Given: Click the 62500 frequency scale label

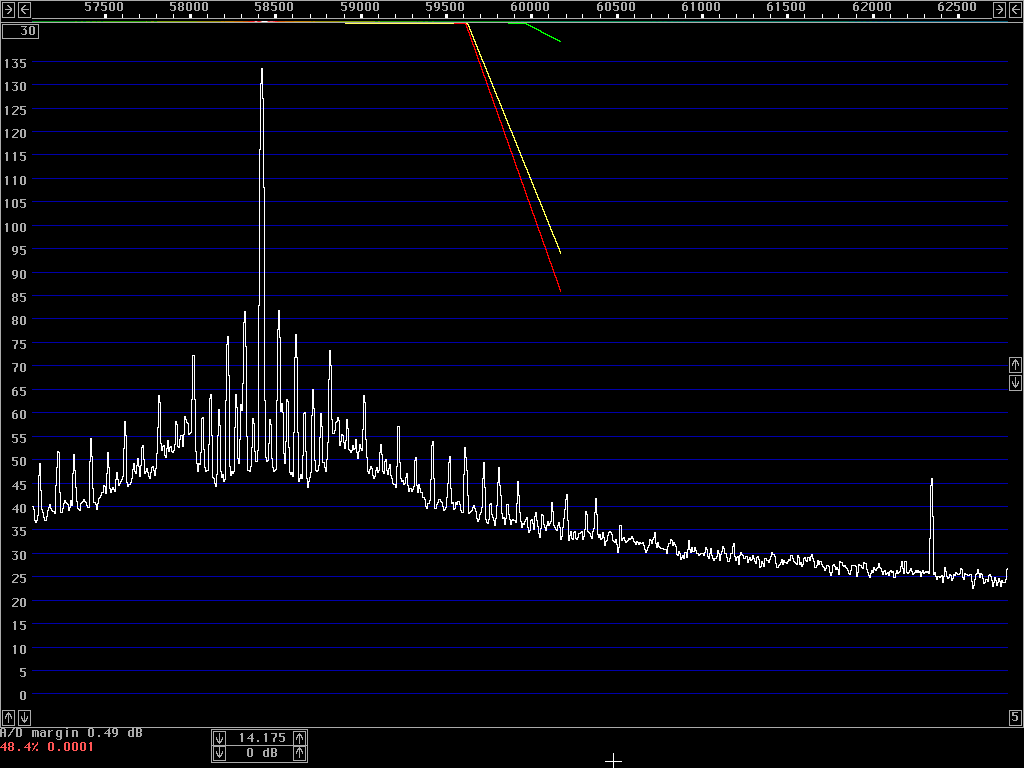Looking at the screenshot, I should click(957, 7).
